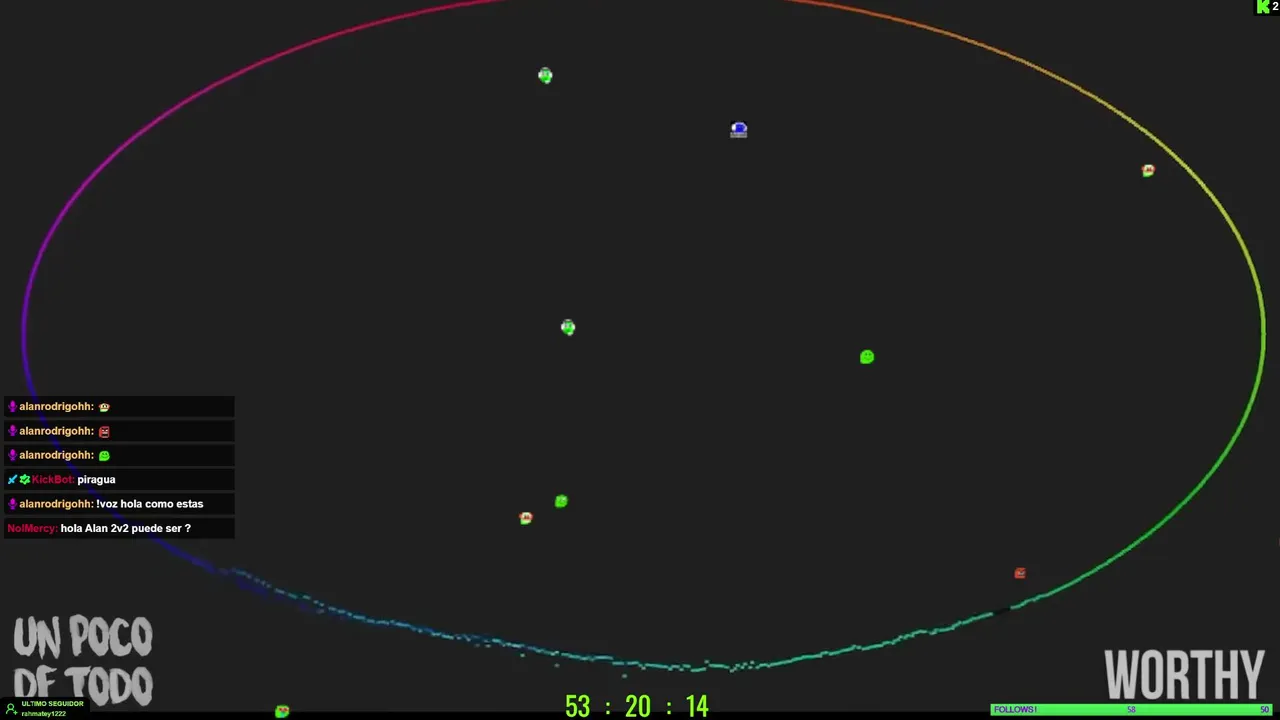Select the '!voz hola como estas' message text

[150, 504]
